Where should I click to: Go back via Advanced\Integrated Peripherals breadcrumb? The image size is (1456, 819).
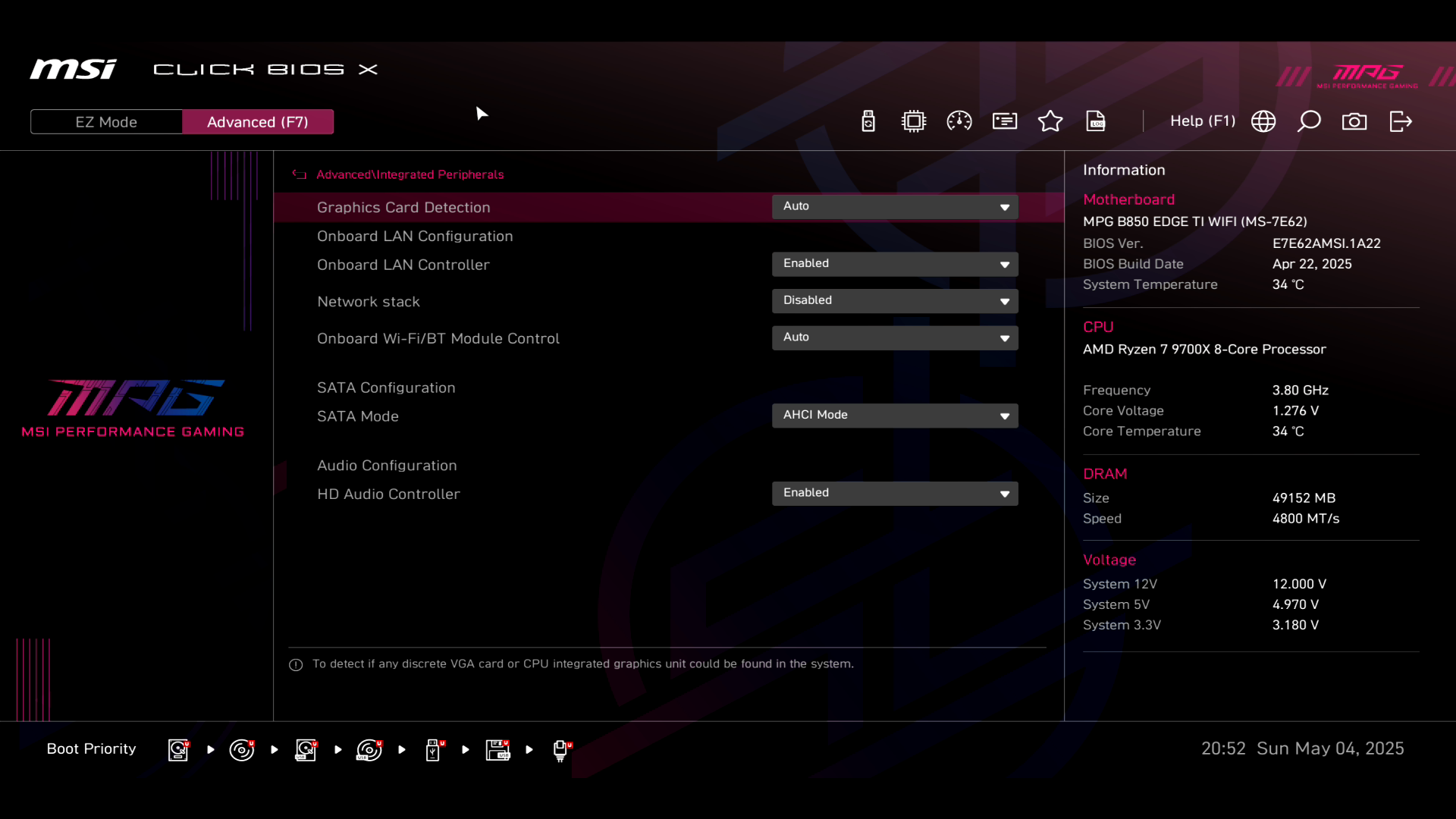pyautogui.click(x=409, y=174)
